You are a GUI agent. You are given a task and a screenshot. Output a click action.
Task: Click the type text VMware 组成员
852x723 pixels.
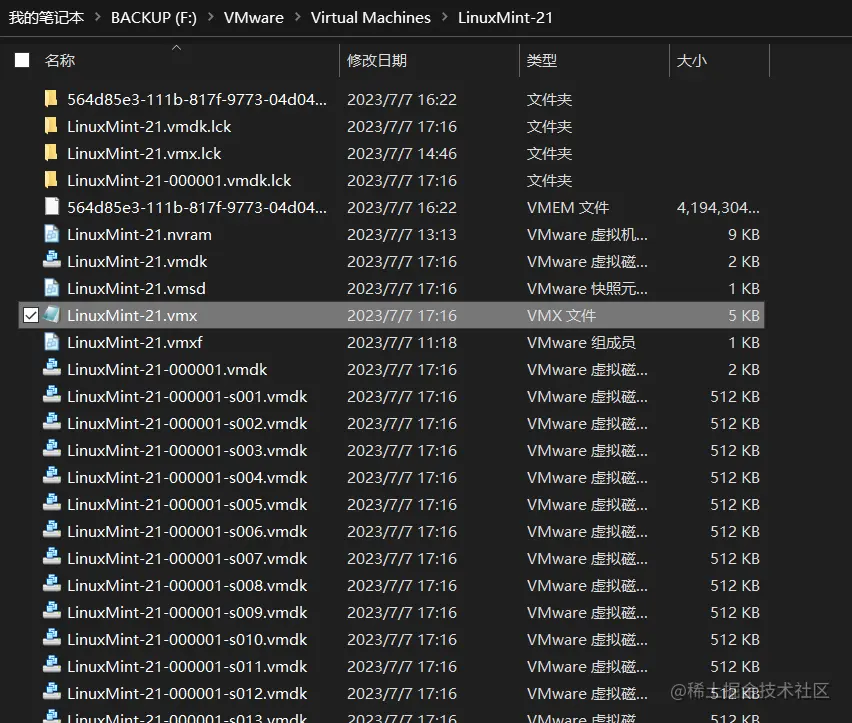[x=581, y=343]
